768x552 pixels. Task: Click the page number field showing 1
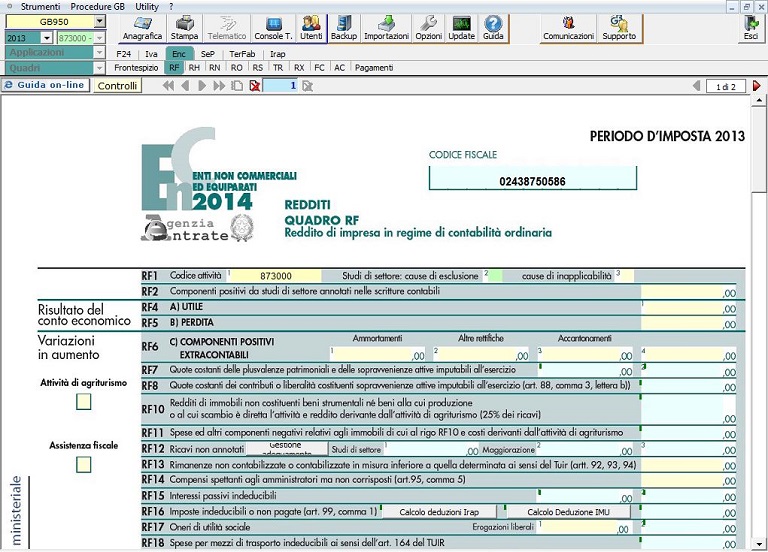click(x=280, y=86)
